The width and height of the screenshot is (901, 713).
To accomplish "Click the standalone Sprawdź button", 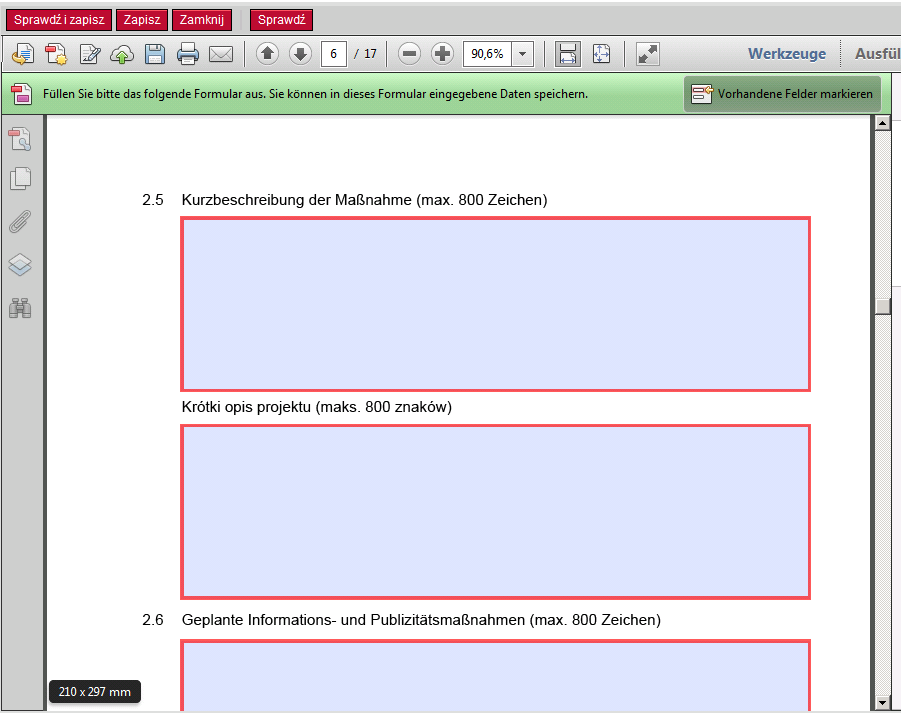I will [x=281, y=20].
